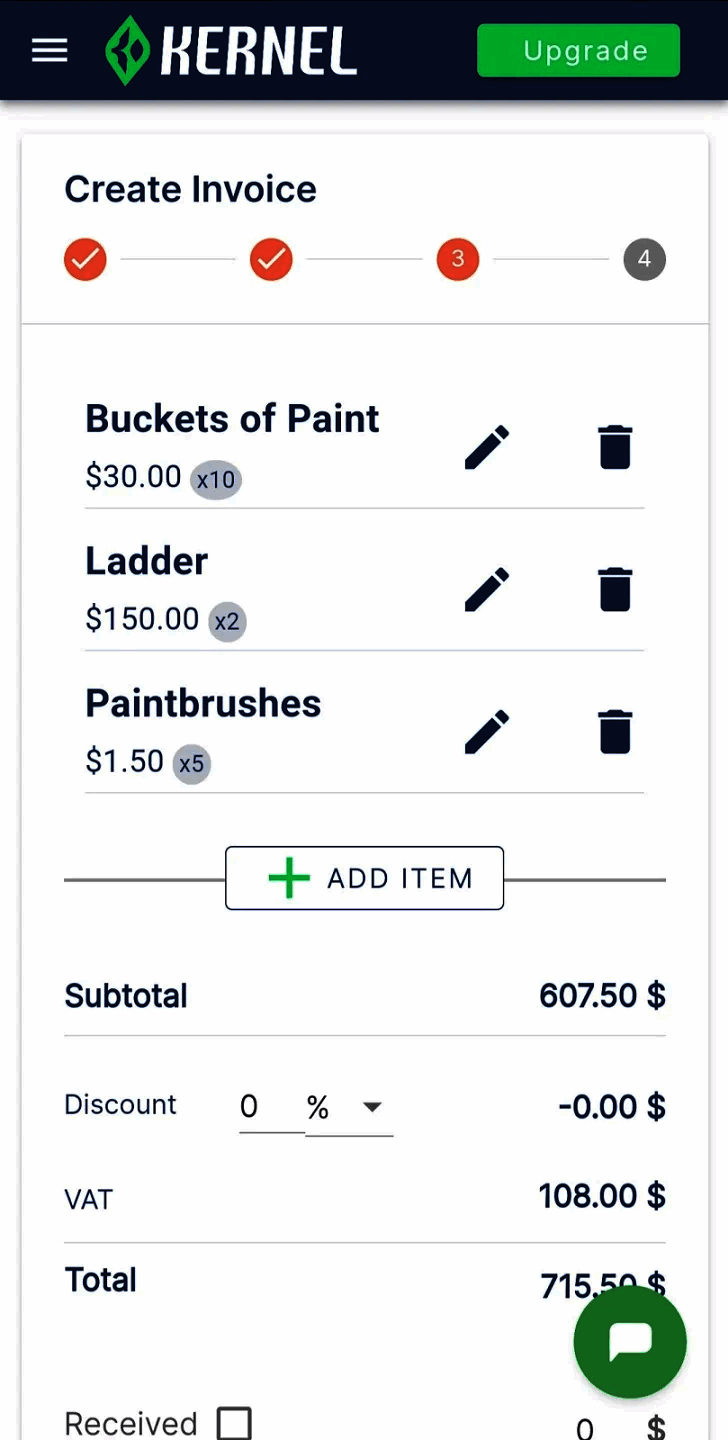Focus the discount amount input field

coord(270,1107)
